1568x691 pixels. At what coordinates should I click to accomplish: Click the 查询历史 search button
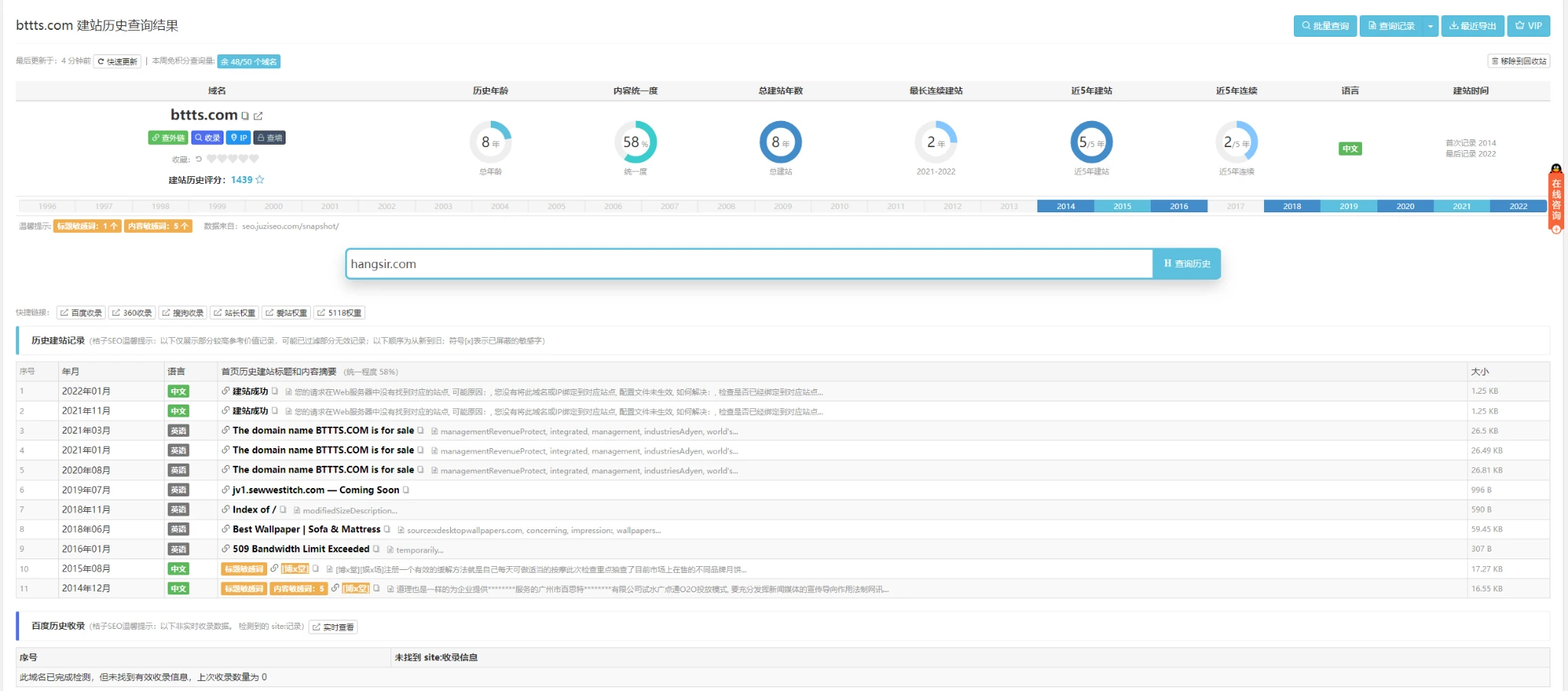[1187, 264]
